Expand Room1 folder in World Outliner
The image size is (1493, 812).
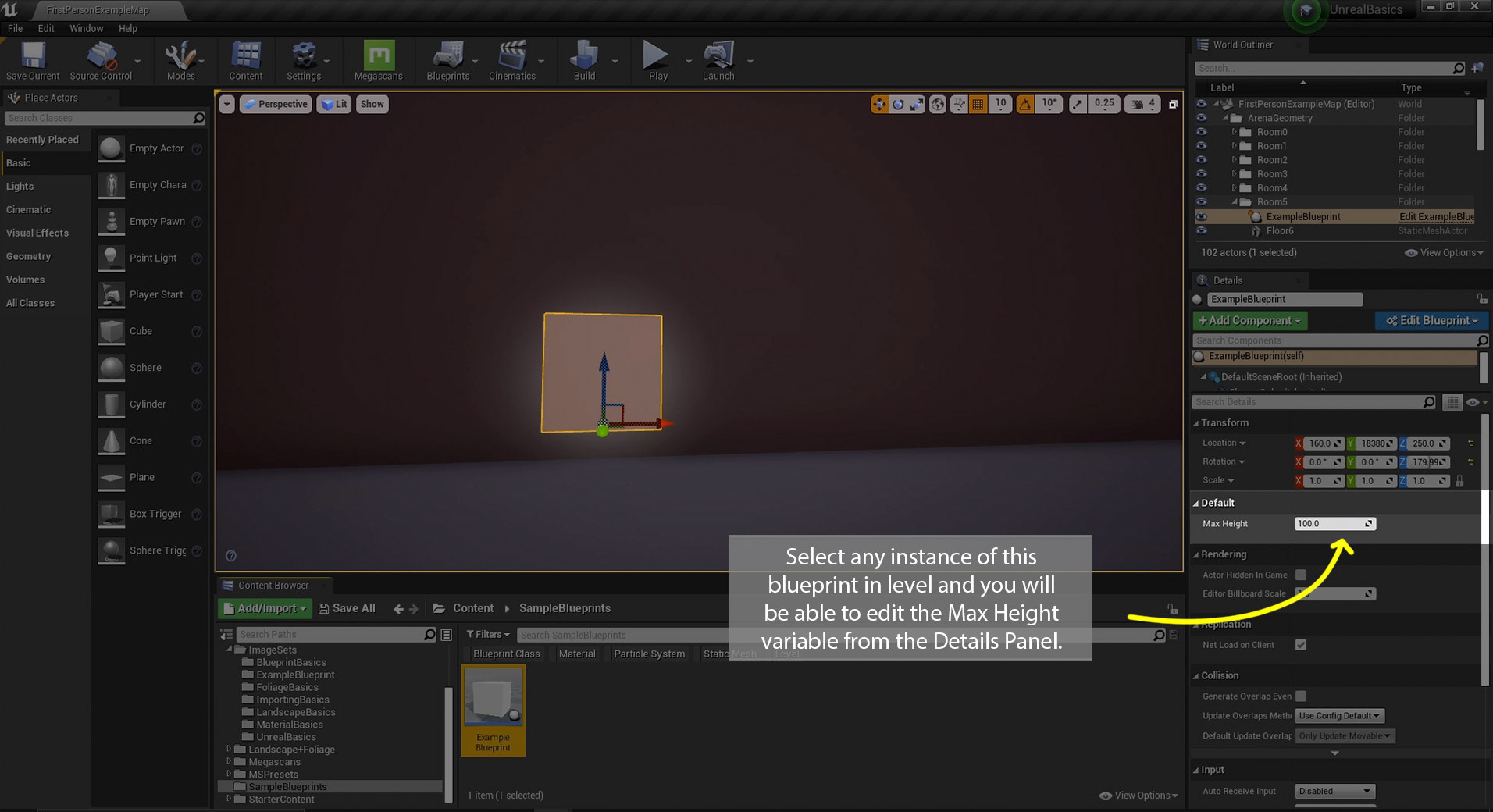pyautogui.click(x=1235, y=146)
